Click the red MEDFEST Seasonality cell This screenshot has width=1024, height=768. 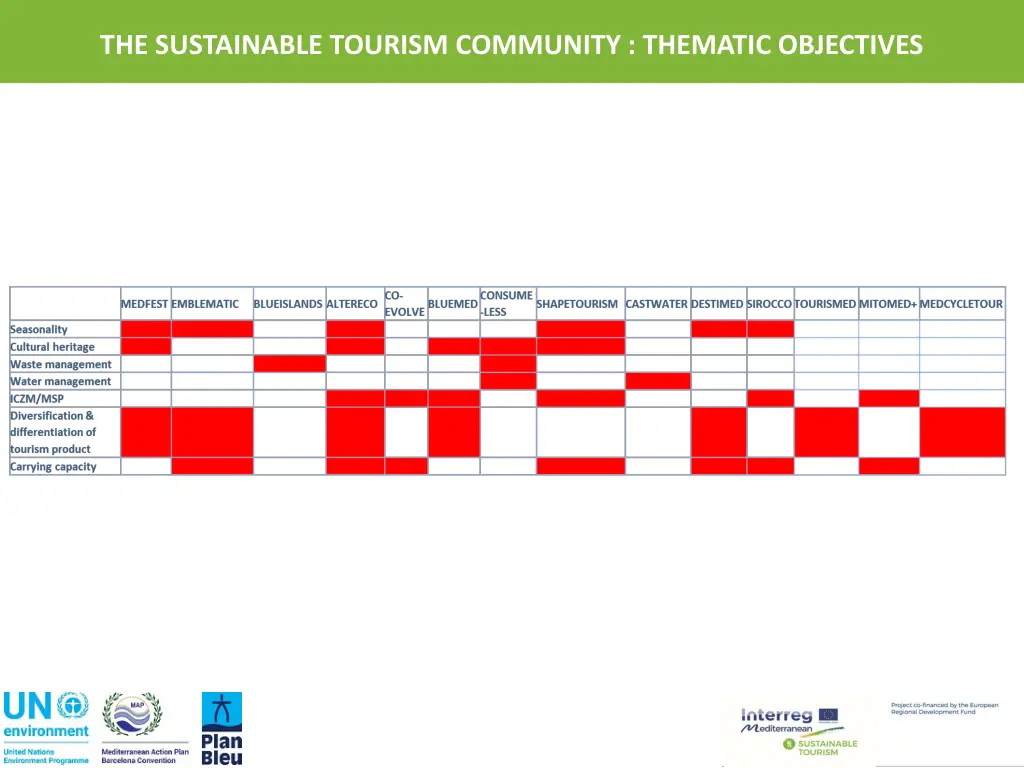click(x=146, y=329)
